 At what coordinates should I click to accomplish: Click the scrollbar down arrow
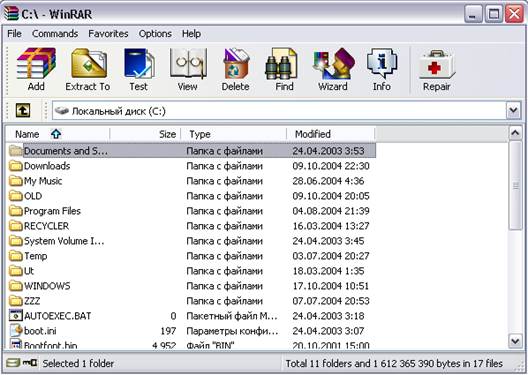point(515,341)
